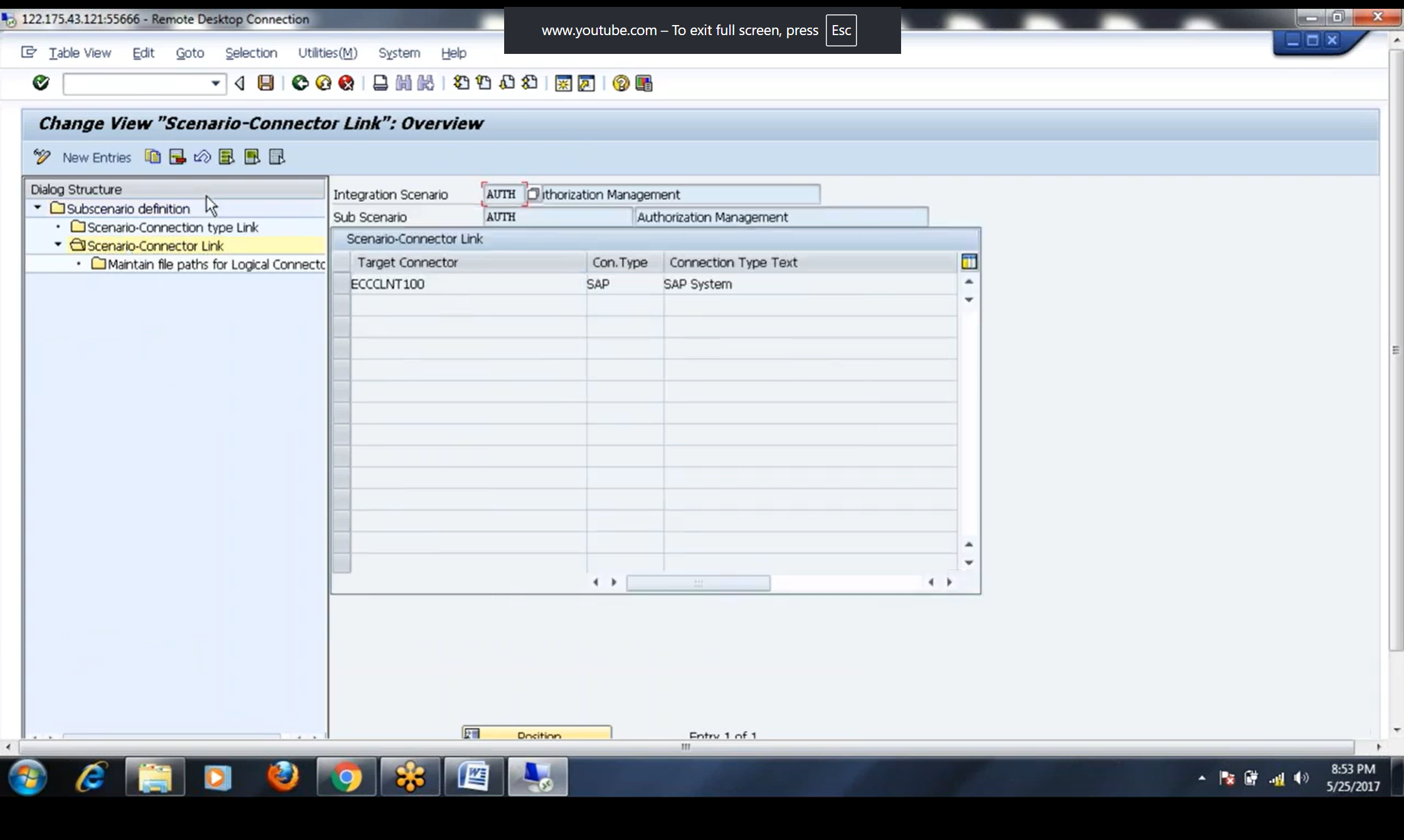The width and height of the screenshot is (1404, 840).
Task: Click the Create New Session icon
Action: pyautogui.click(x=563, y=83)
